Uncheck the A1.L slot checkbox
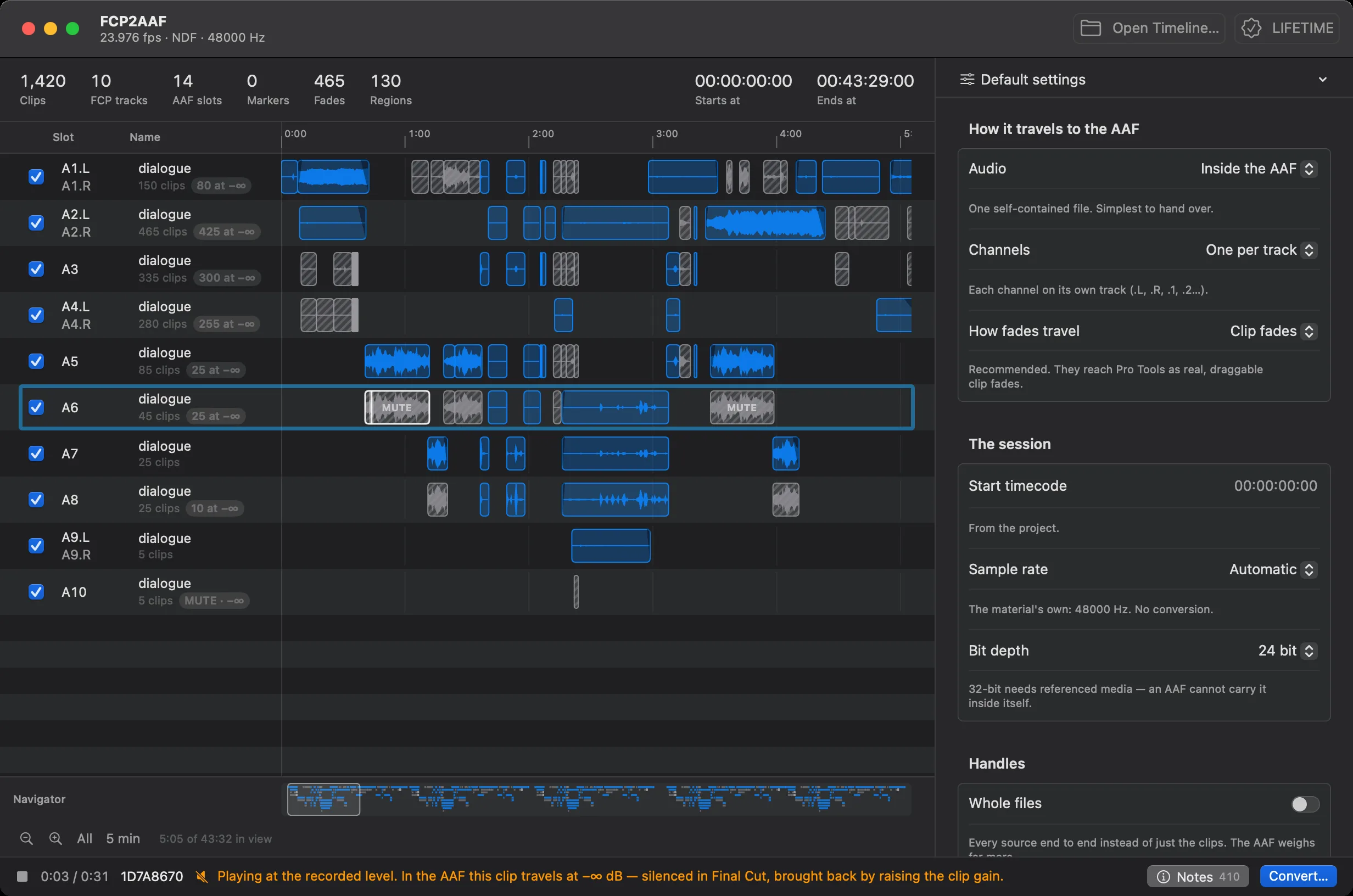The height and width of the screenshot is (896, 1353). pos(36,177)
